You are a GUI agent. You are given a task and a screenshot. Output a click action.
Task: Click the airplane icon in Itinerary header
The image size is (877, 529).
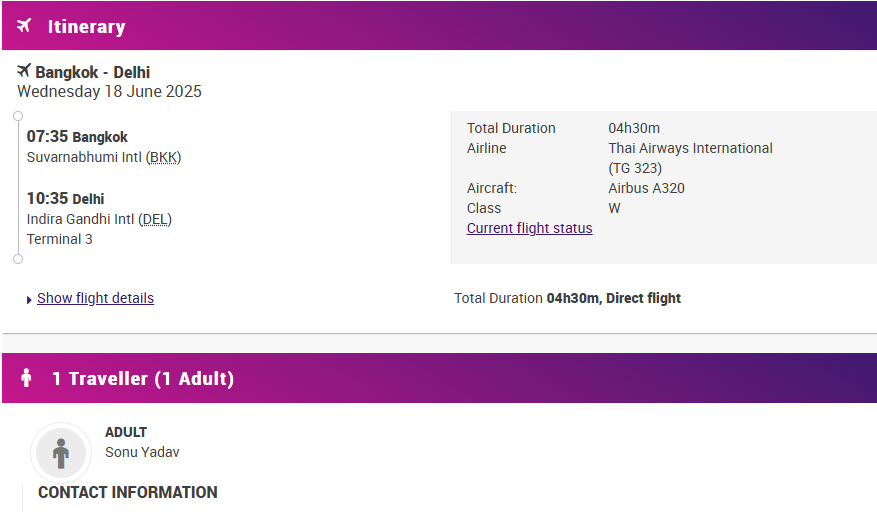[x=23, y=26]
